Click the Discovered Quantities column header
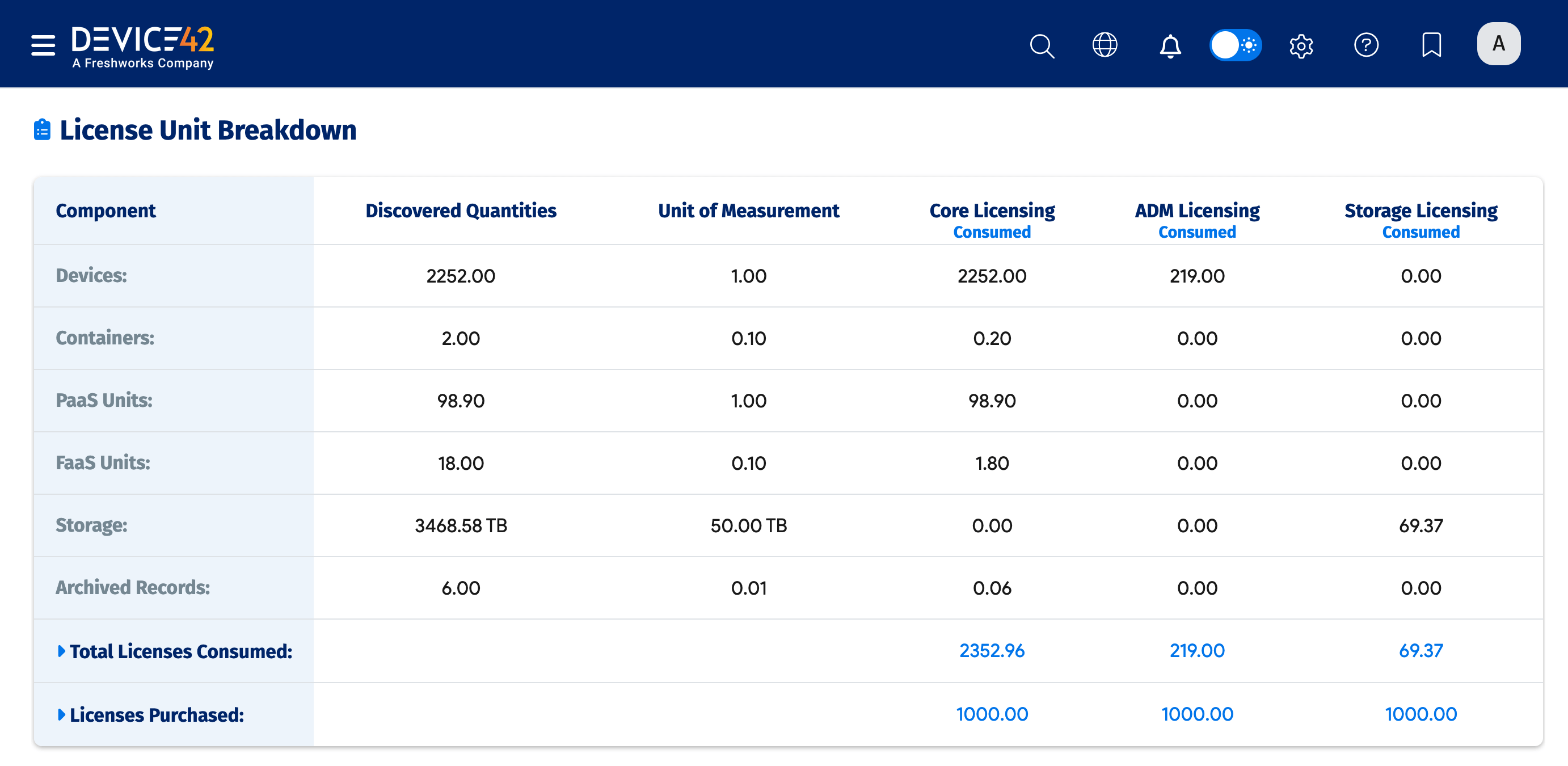The image size is (1568, 766). click(461, 211)
